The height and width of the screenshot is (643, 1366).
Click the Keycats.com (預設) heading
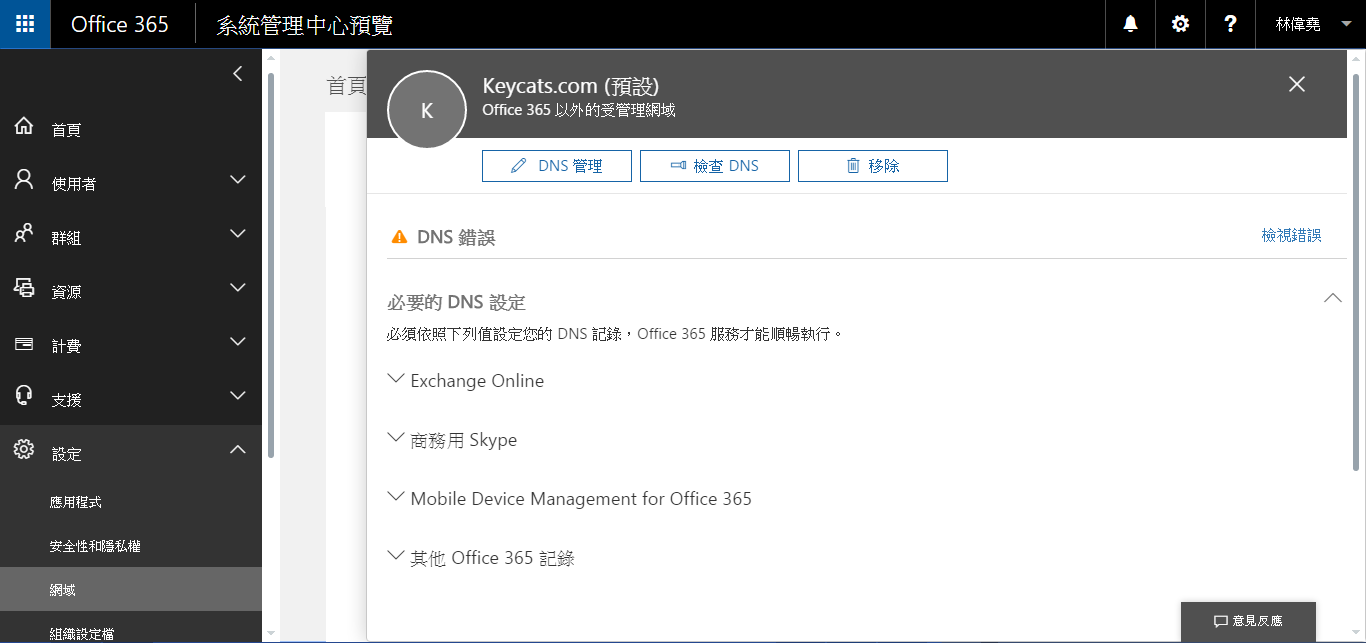coord(571,86)
